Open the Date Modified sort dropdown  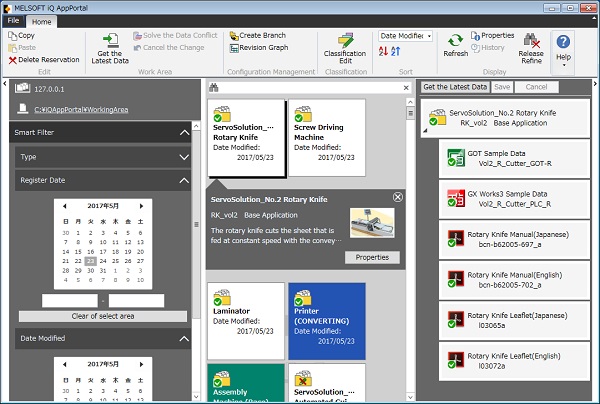(x=405, y=36)
